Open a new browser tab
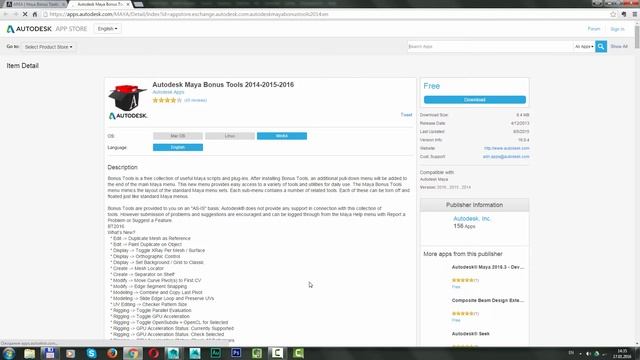Viewport: 640px width, 360px height. [x=139, y=4]
